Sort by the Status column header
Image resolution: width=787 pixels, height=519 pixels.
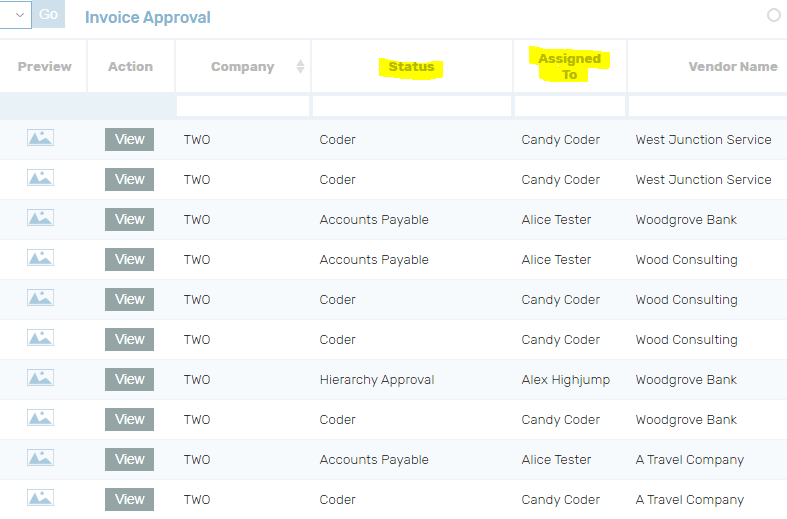click(x=411, y=67)
